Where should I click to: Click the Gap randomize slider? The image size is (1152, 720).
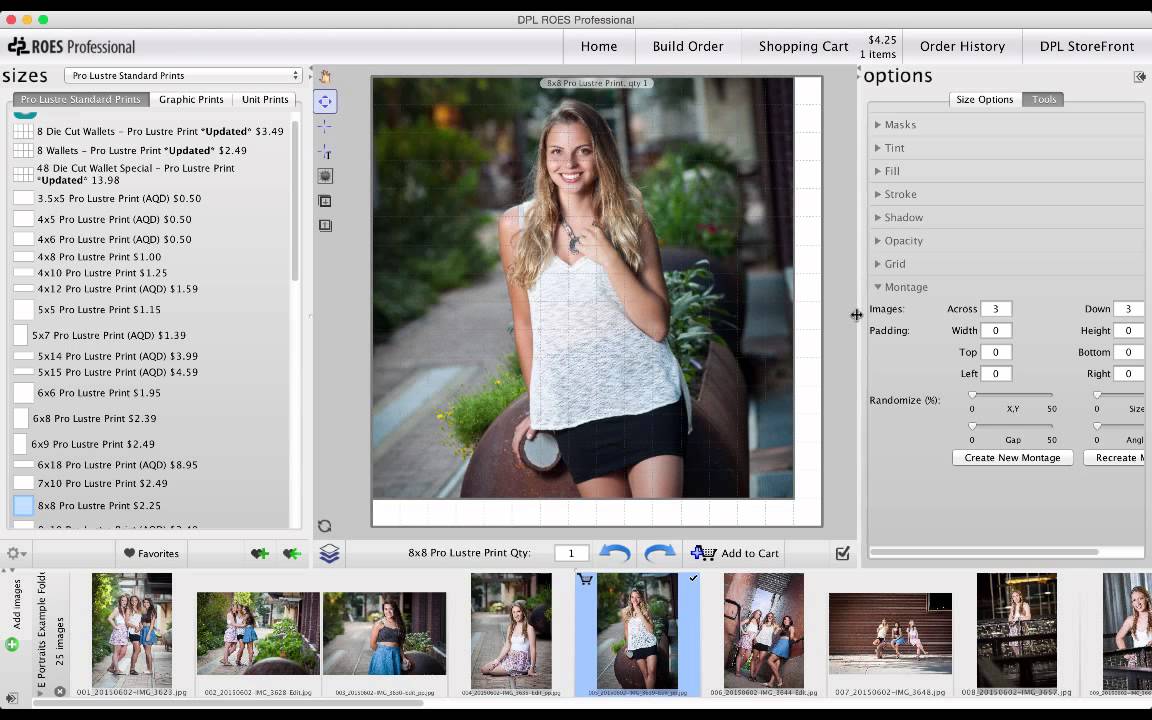(x=1012, y=426)
